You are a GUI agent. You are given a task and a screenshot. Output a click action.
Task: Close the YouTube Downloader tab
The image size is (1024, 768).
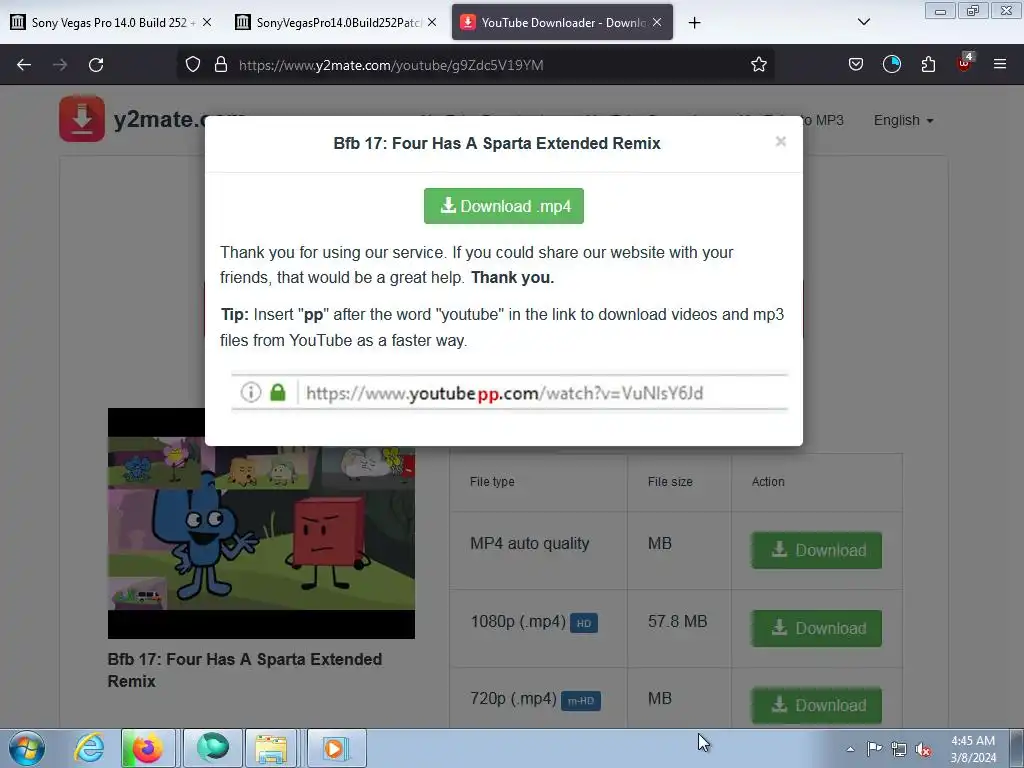pyautogui.click(x=657, y=22)
